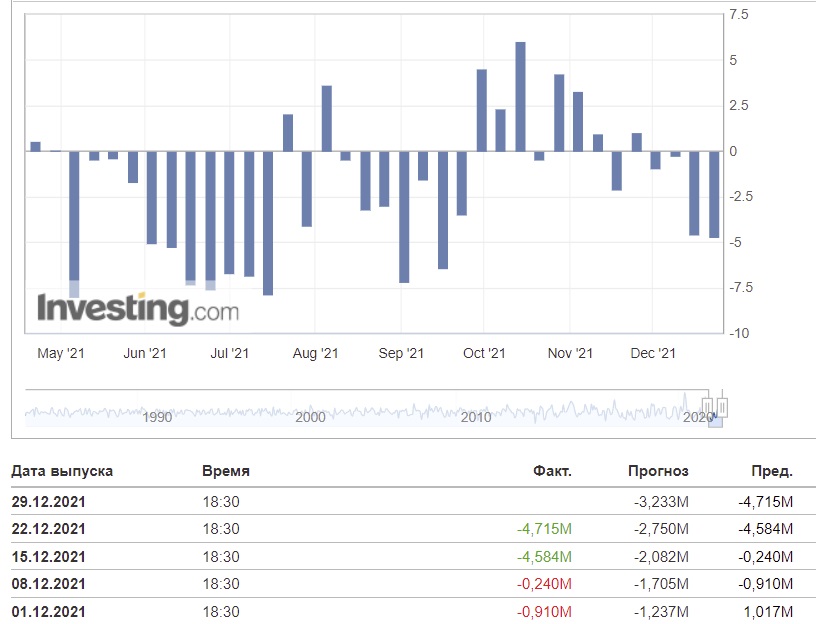This screenshot has width=816, height=624.
Task: Click the red actual value -0,910M
Action: [x=545, y=610]
